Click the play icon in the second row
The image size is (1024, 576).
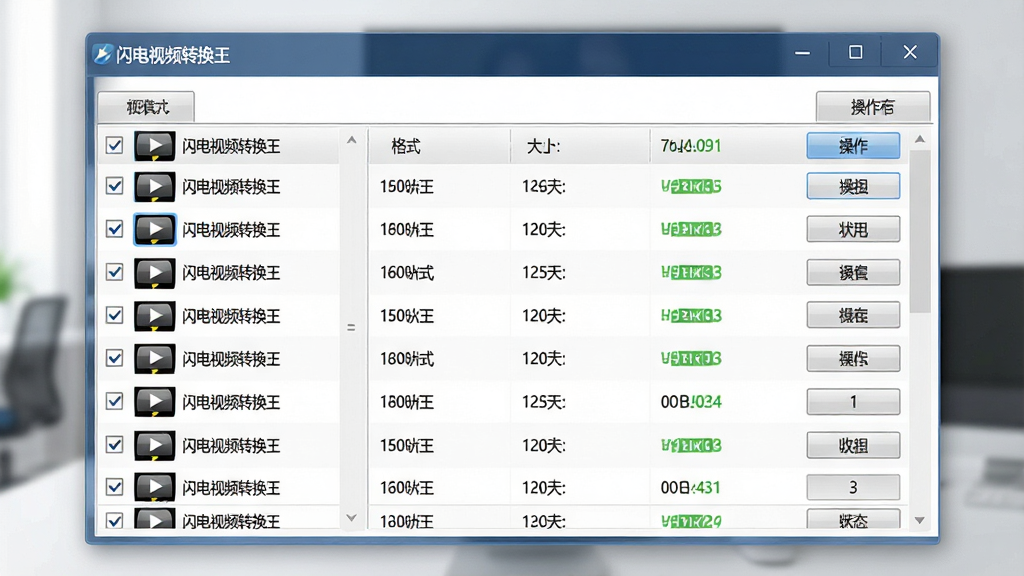point(155,187)
